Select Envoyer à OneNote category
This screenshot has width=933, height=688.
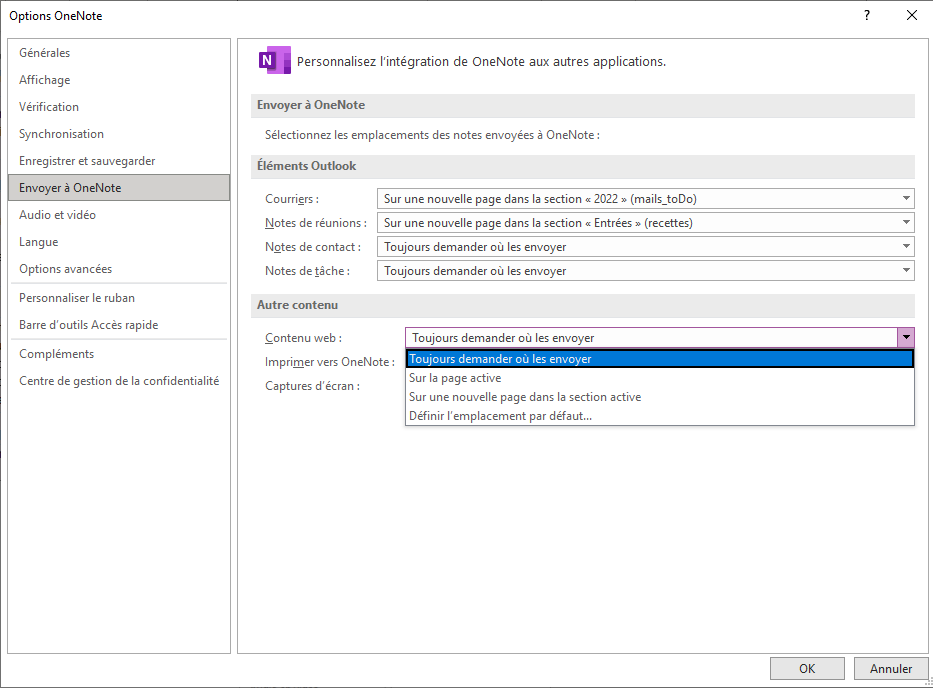[x=119, y=187]
